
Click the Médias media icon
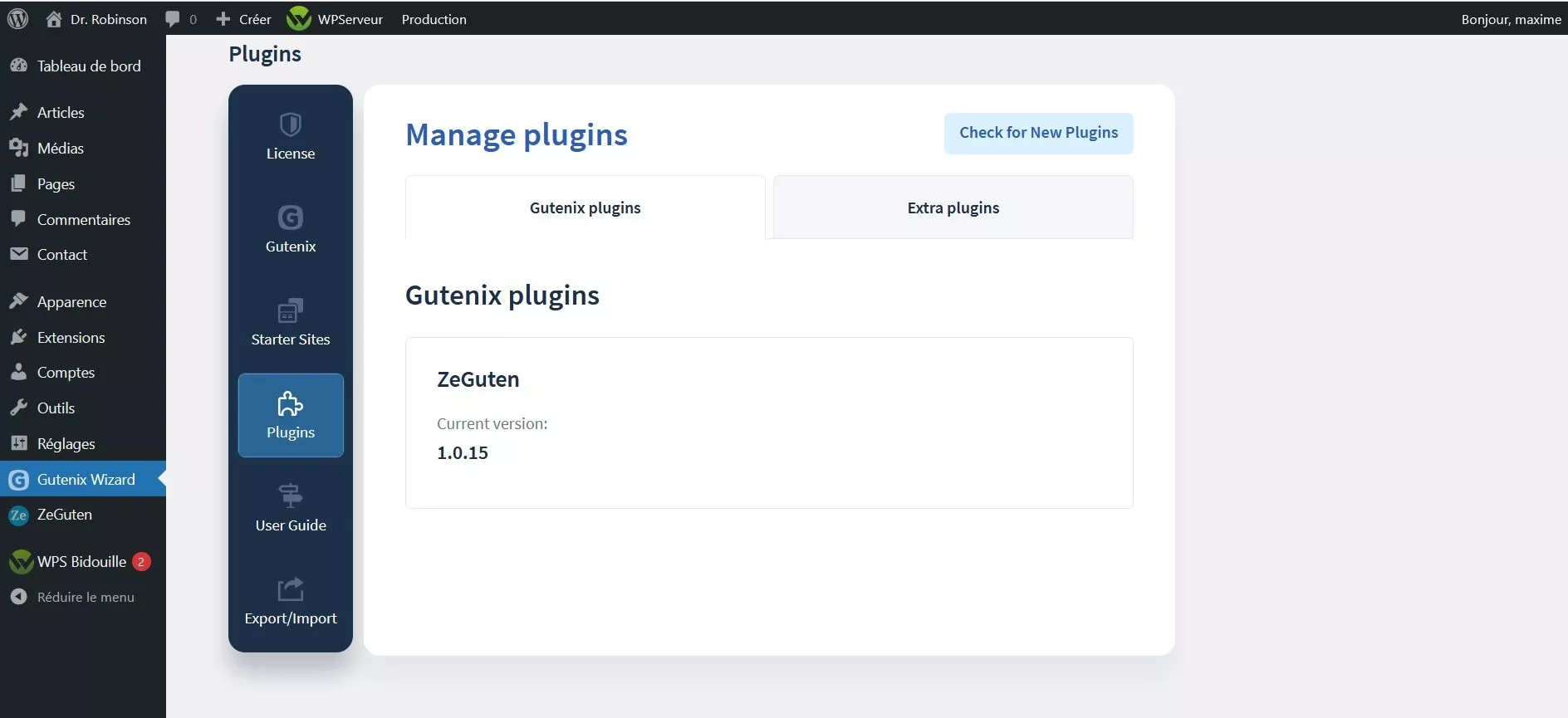click(x=18, y=148)
